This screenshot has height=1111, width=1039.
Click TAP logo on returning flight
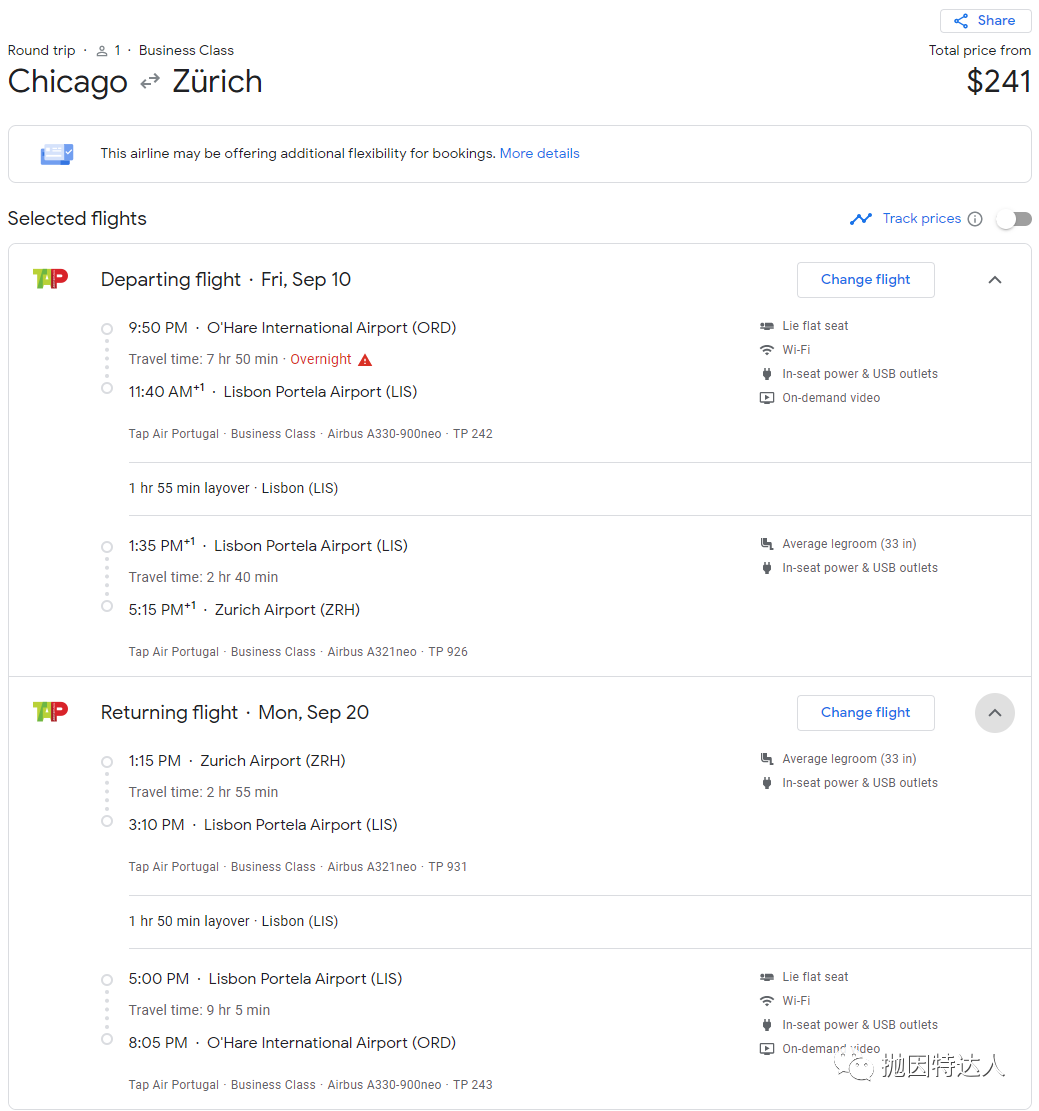(x=50, y=711)
